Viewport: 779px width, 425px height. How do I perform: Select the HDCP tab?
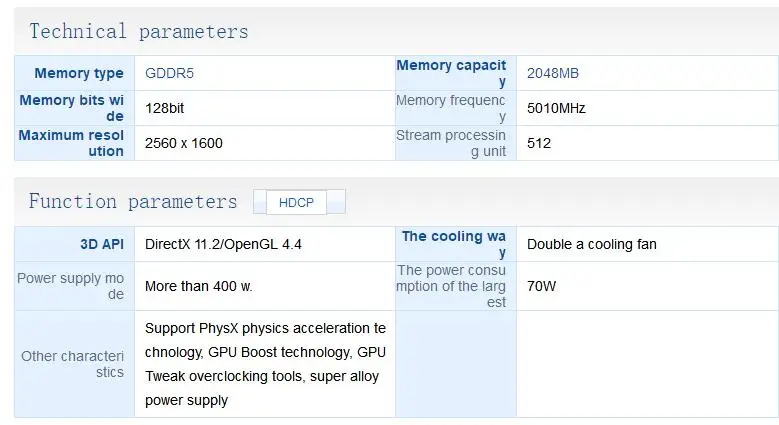coord(296,202)
